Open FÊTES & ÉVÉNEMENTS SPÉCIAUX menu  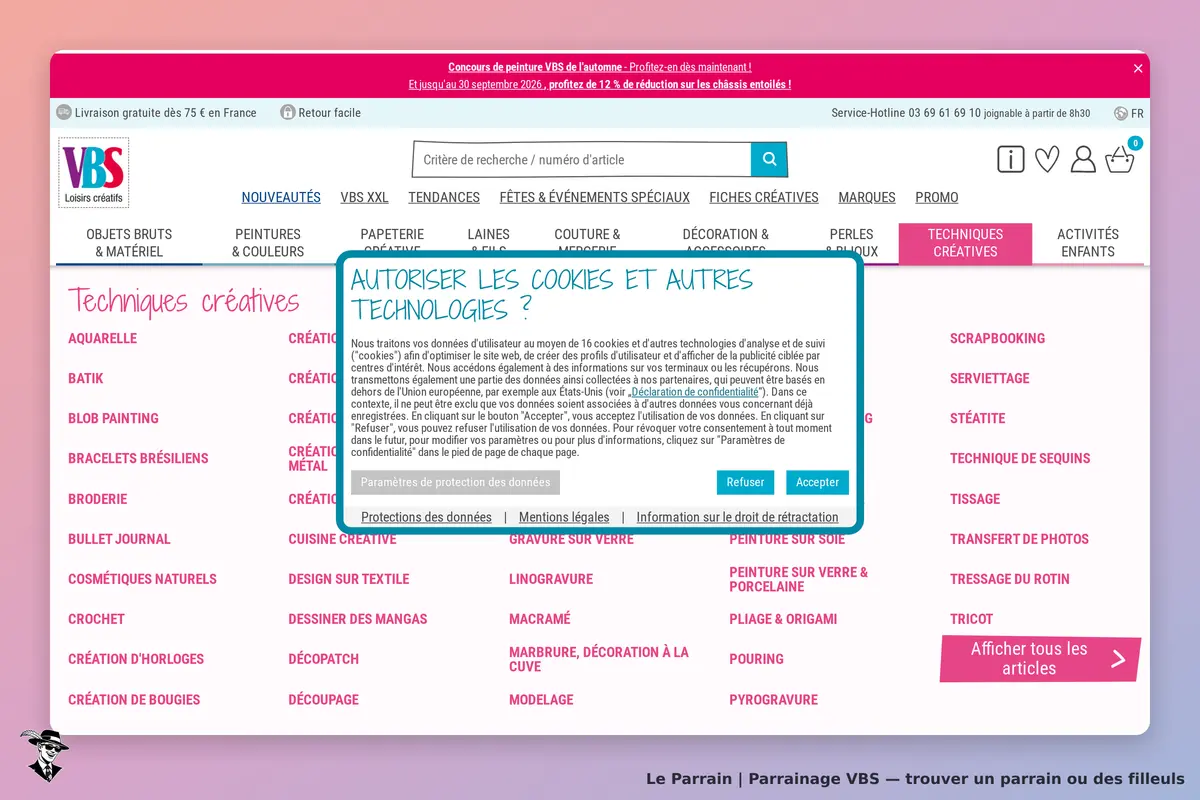[595, 197]
